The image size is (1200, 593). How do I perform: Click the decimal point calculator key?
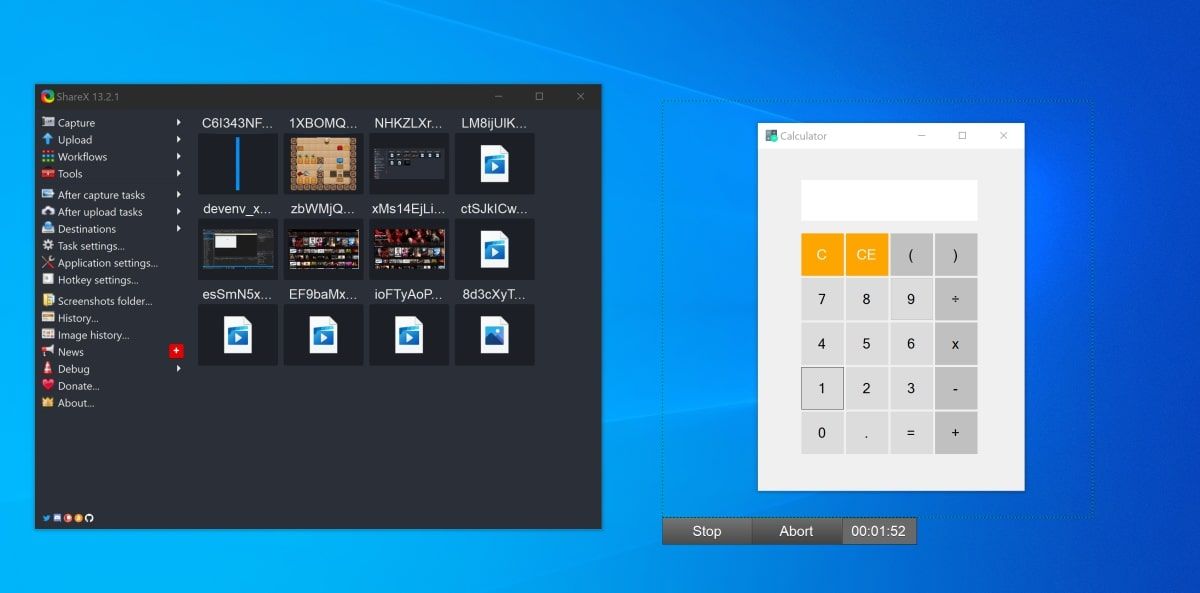(866, 433)
